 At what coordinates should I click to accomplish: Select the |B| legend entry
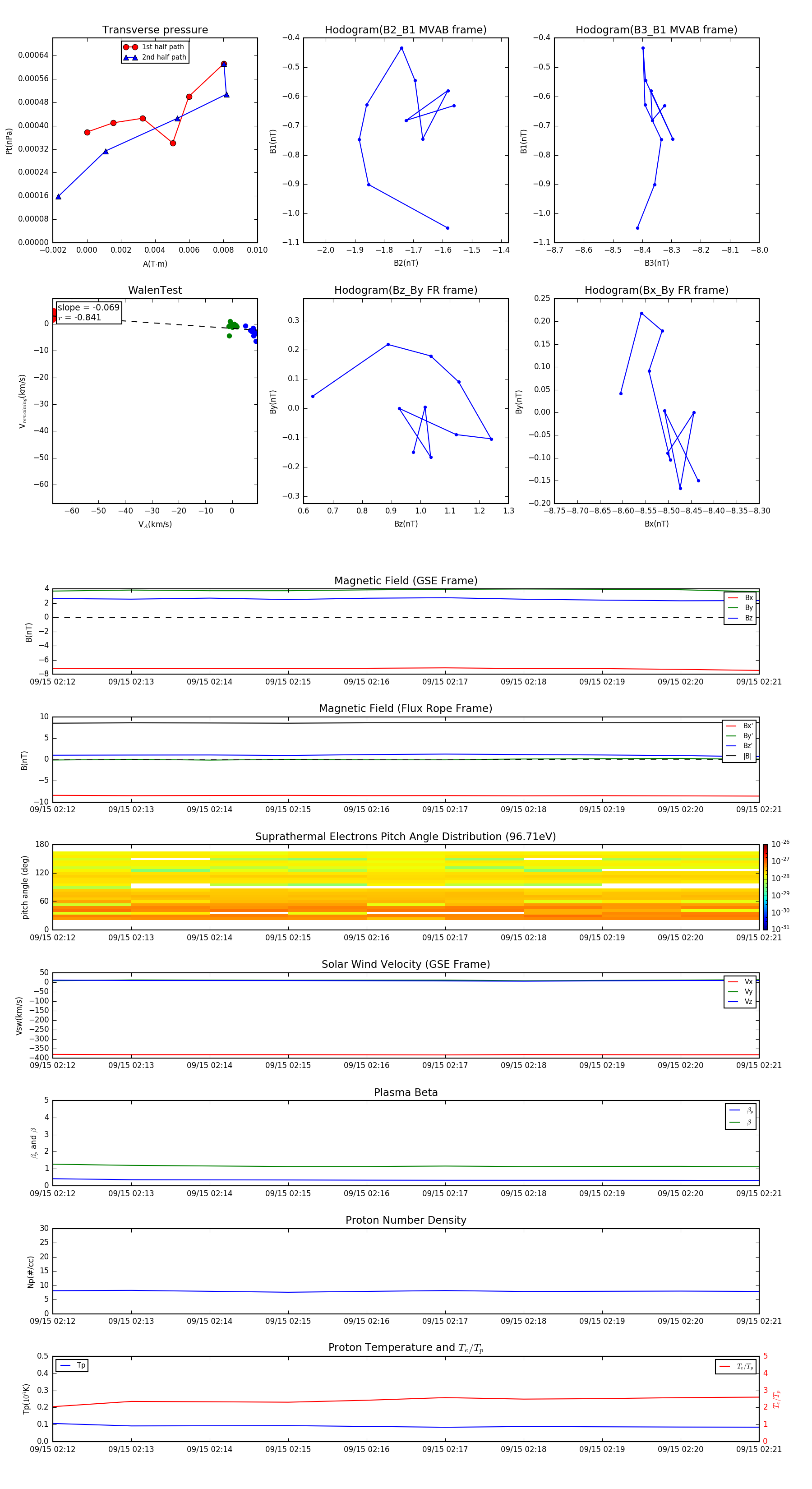click(739, 756)
